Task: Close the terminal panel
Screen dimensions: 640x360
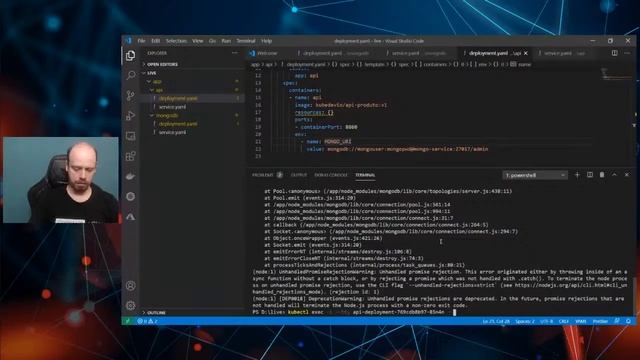Action: coord(627,175)
